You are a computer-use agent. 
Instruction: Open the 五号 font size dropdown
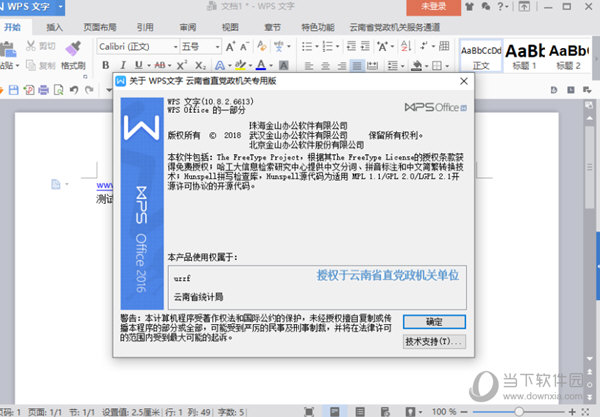[217, 47]
